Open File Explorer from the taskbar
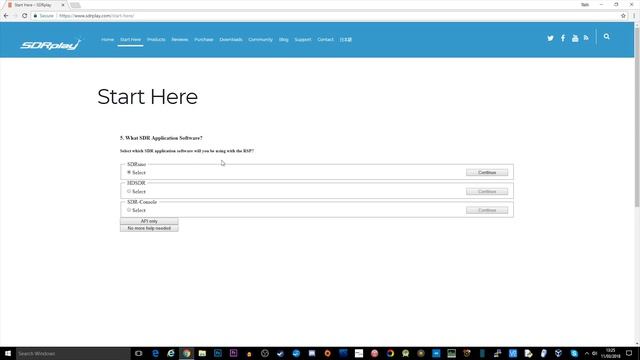Image resolution: width=640 pixels, height=360 pixels. (202, 353)
